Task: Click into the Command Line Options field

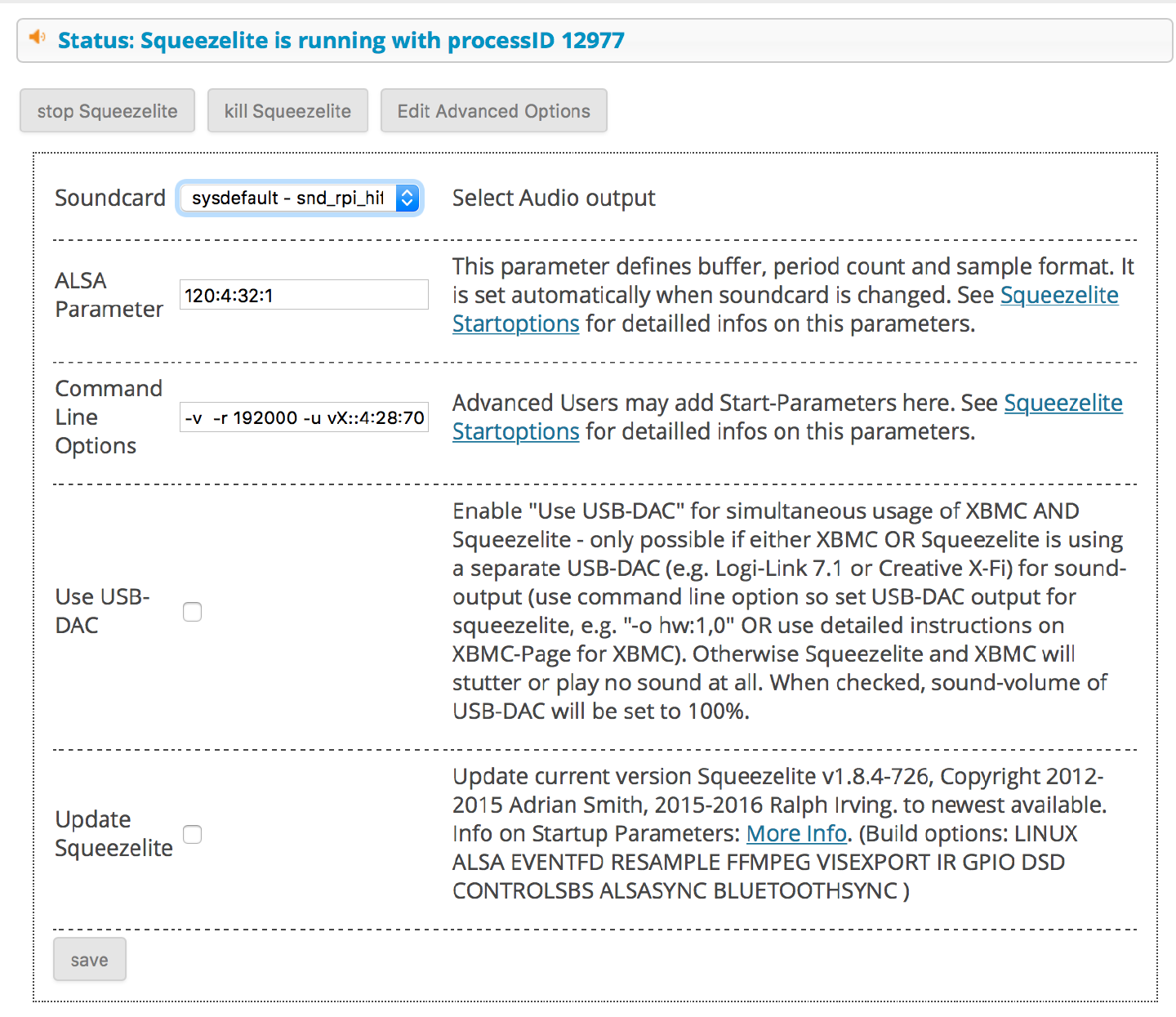Action: coord(304,417)
